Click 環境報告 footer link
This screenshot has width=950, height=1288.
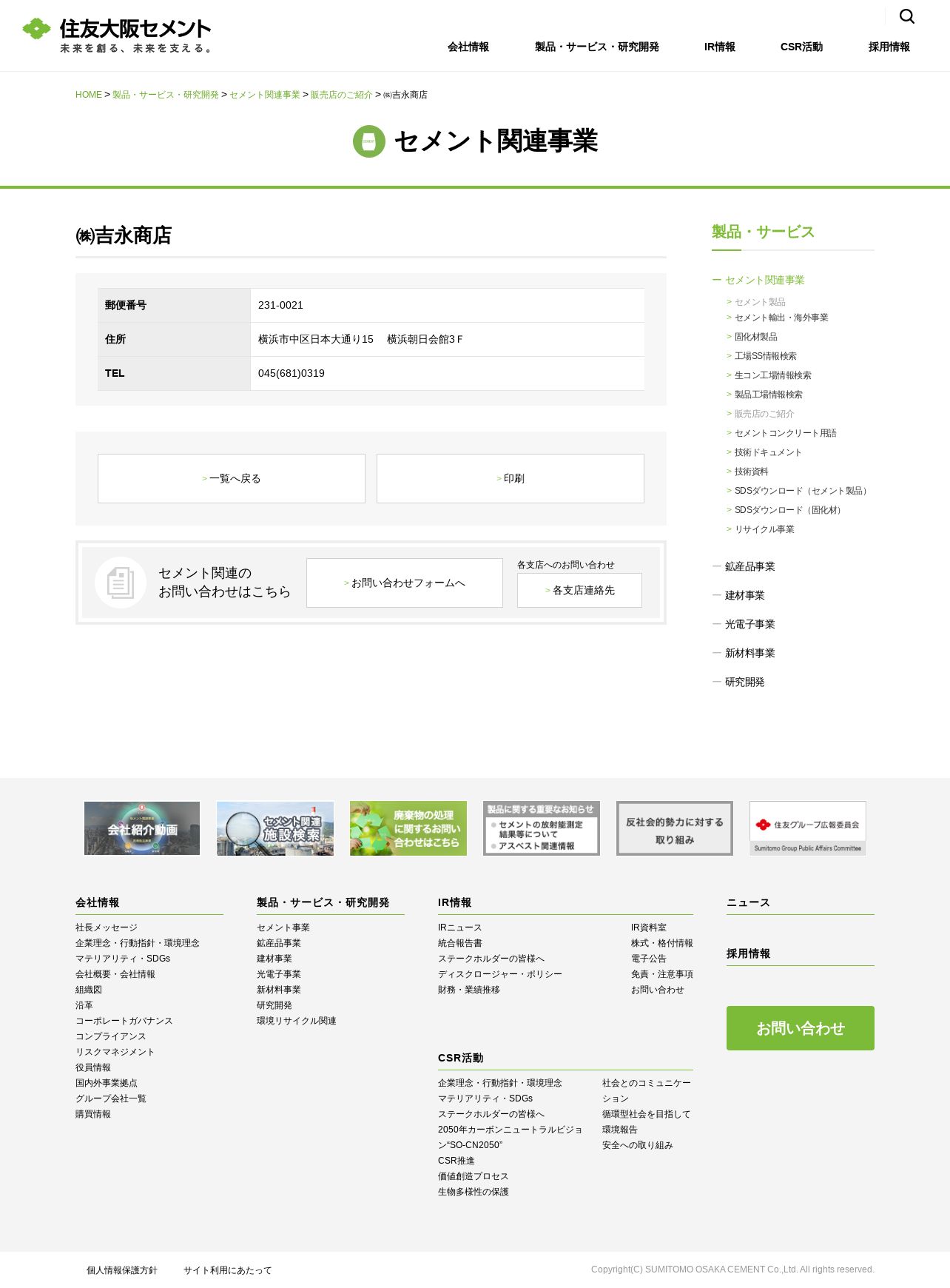pos(620,1130)
